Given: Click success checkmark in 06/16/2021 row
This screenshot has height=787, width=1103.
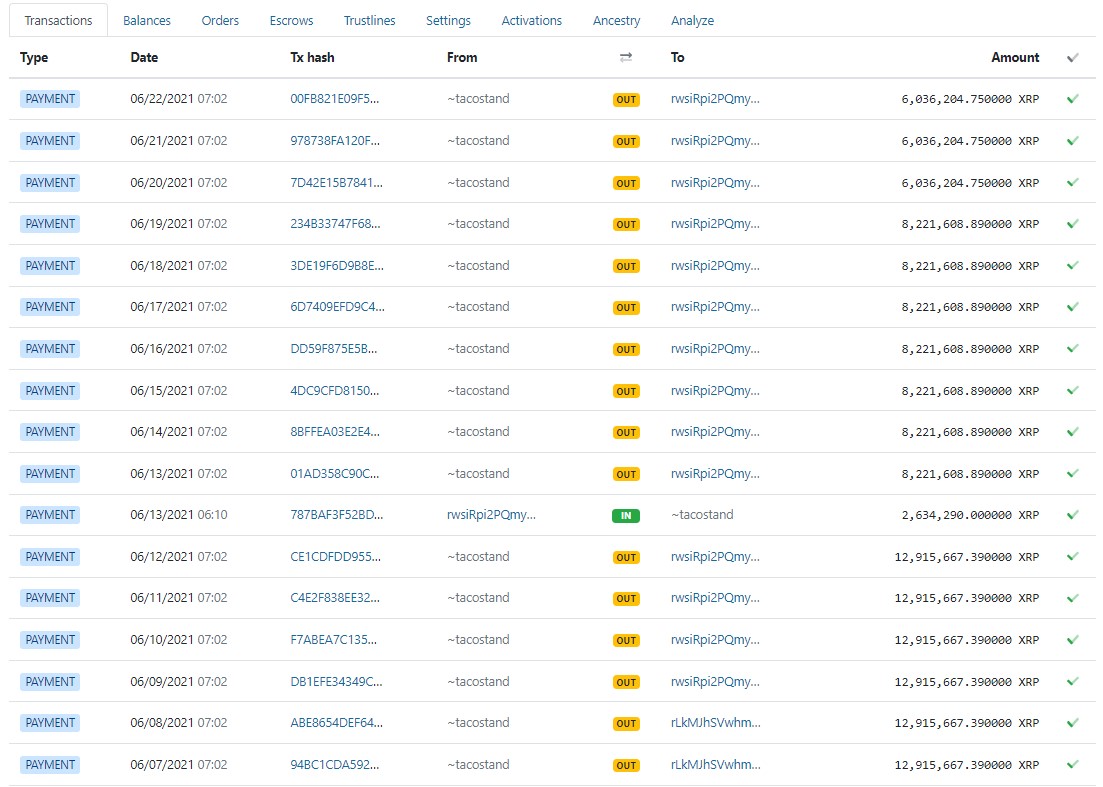Looking at the screenshot, I should pos(1072,349).
